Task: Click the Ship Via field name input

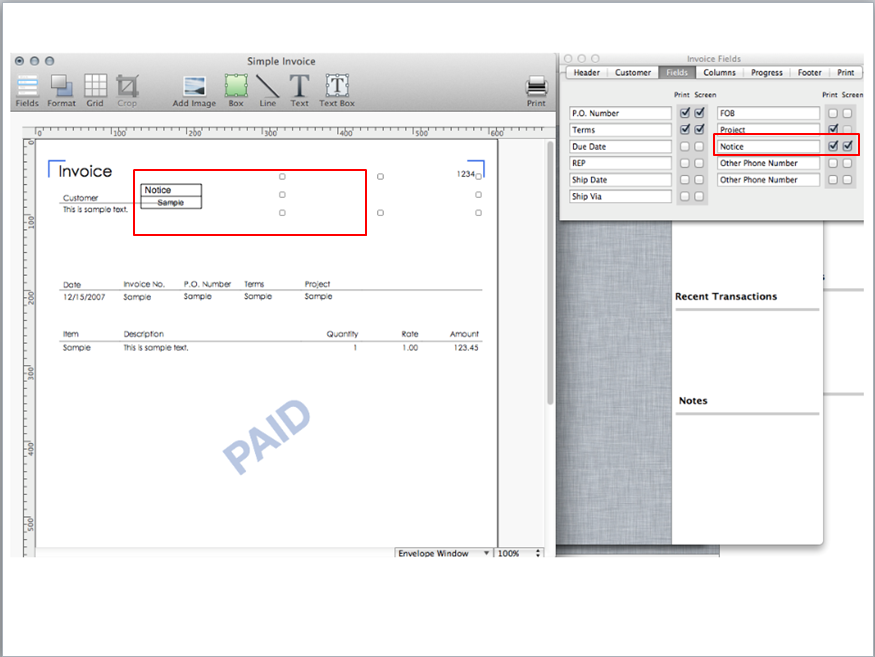Action: click(x=621, y=196)
